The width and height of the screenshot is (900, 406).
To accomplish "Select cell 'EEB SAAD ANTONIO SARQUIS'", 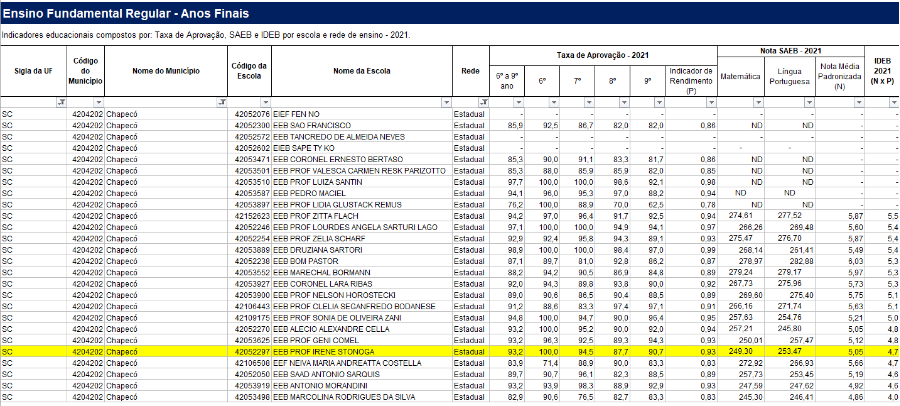I will (362, 374).
